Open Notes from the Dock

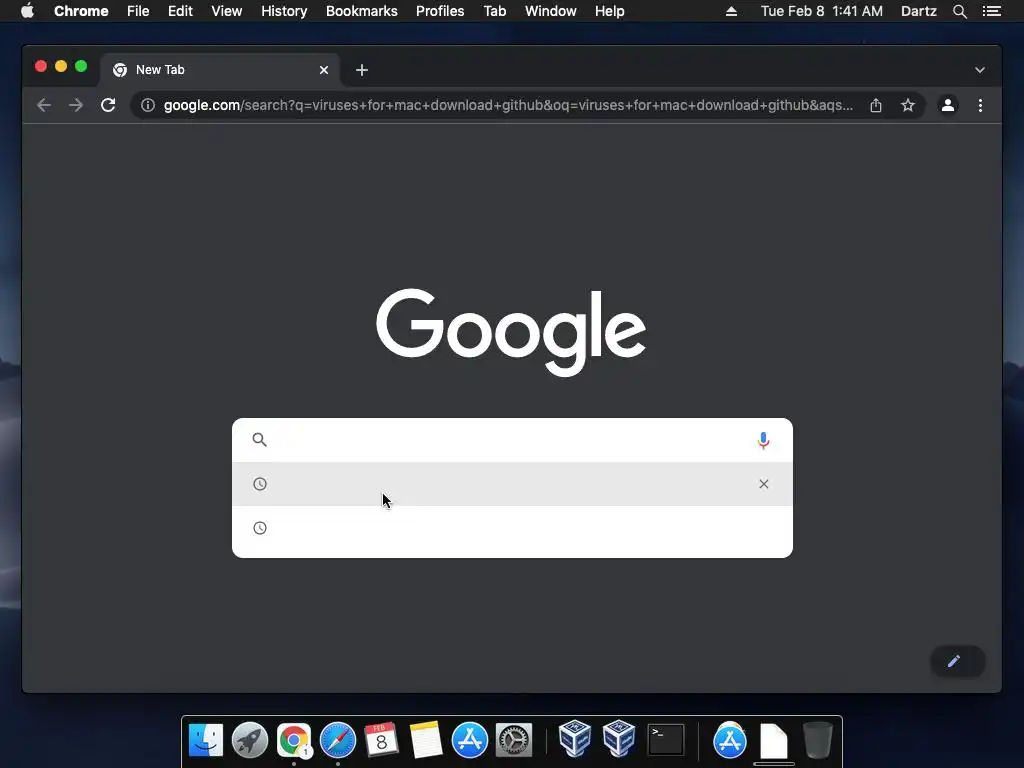coord(426,741)
